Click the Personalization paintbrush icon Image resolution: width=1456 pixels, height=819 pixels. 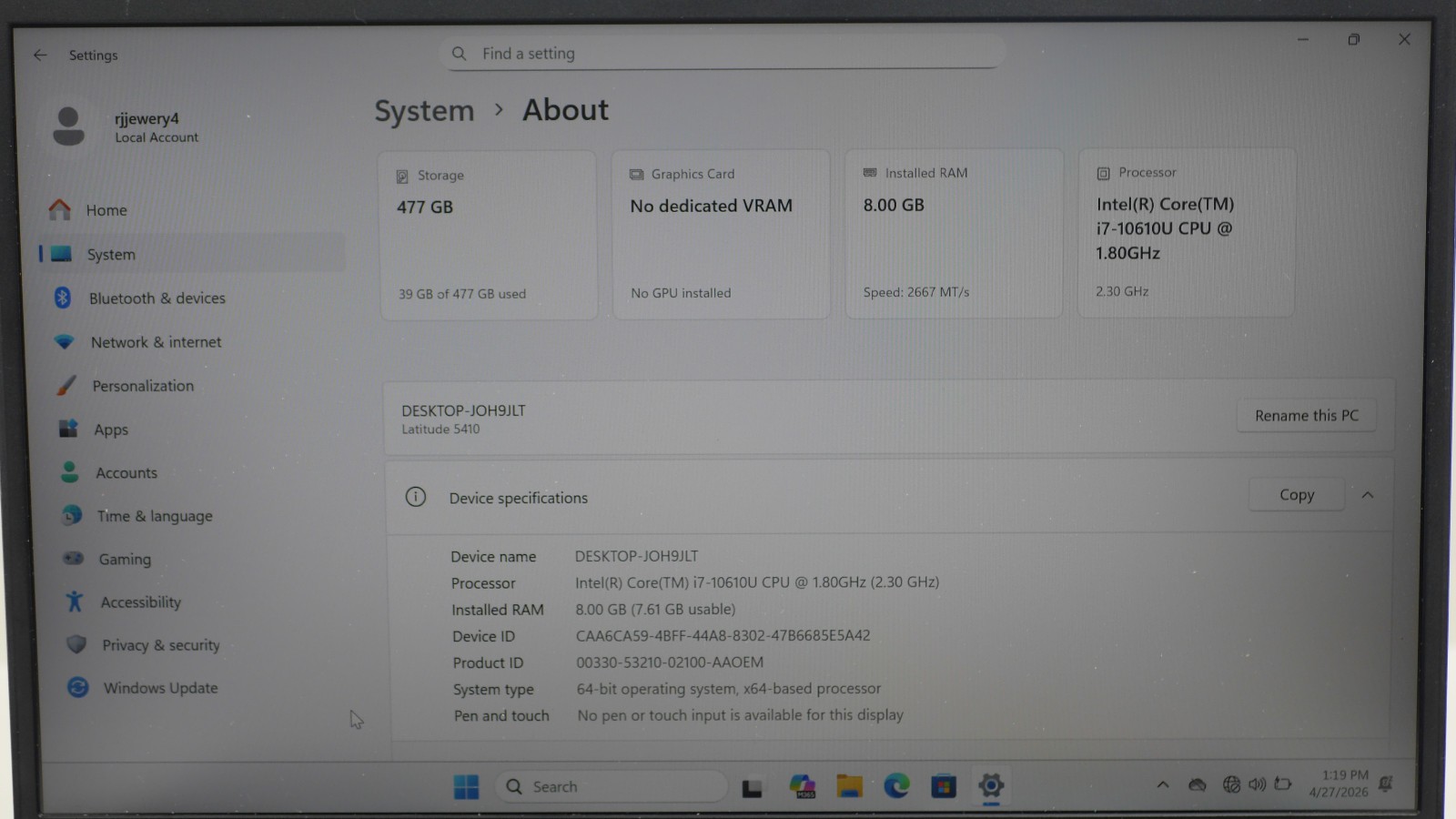[x=66, y=385]
